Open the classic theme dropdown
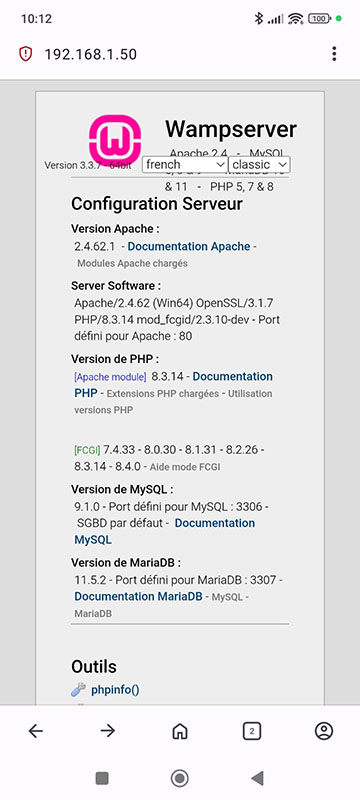360x800 pixels. [259, 164]
